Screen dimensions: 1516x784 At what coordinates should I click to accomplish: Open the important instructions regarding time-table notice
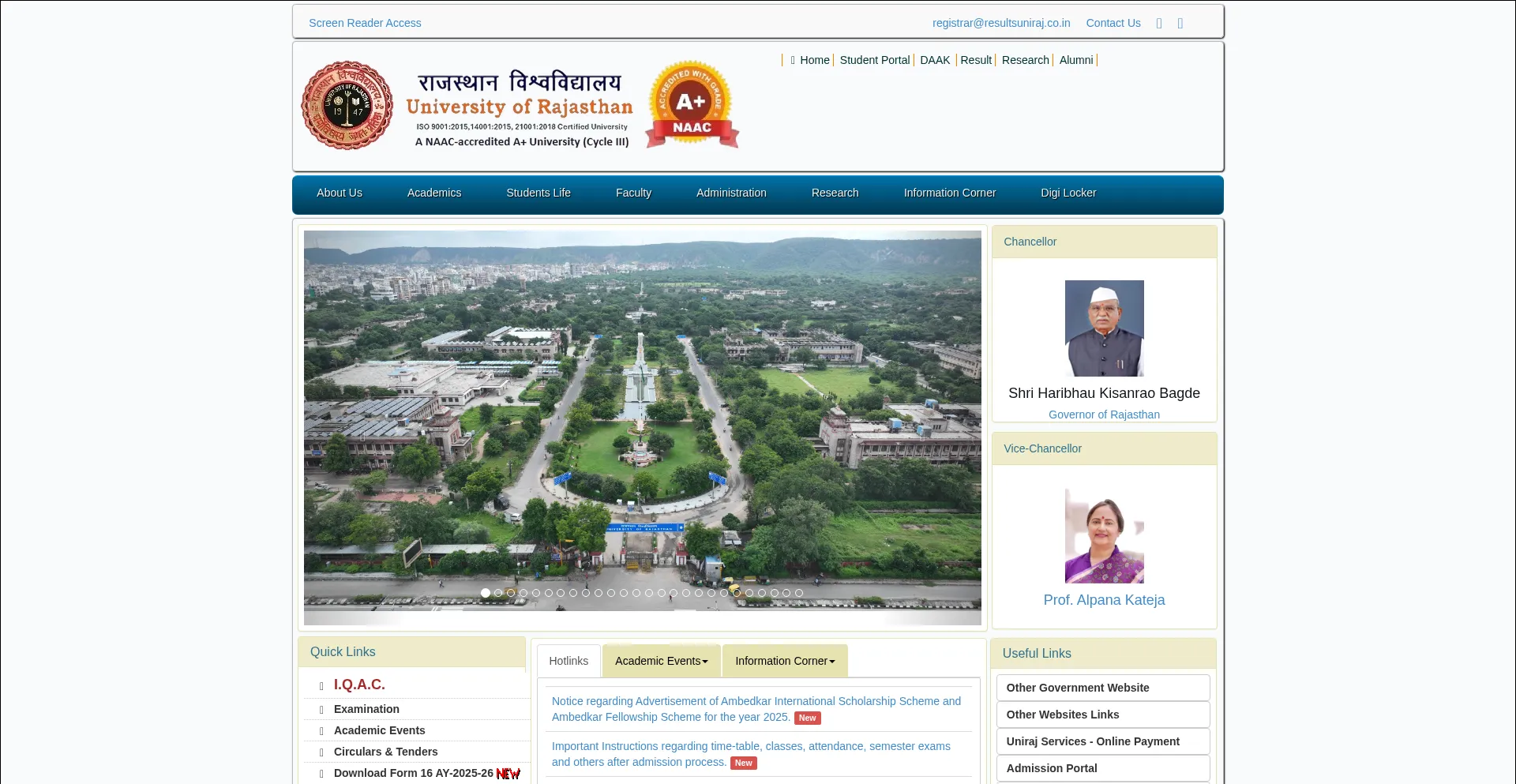751,754
